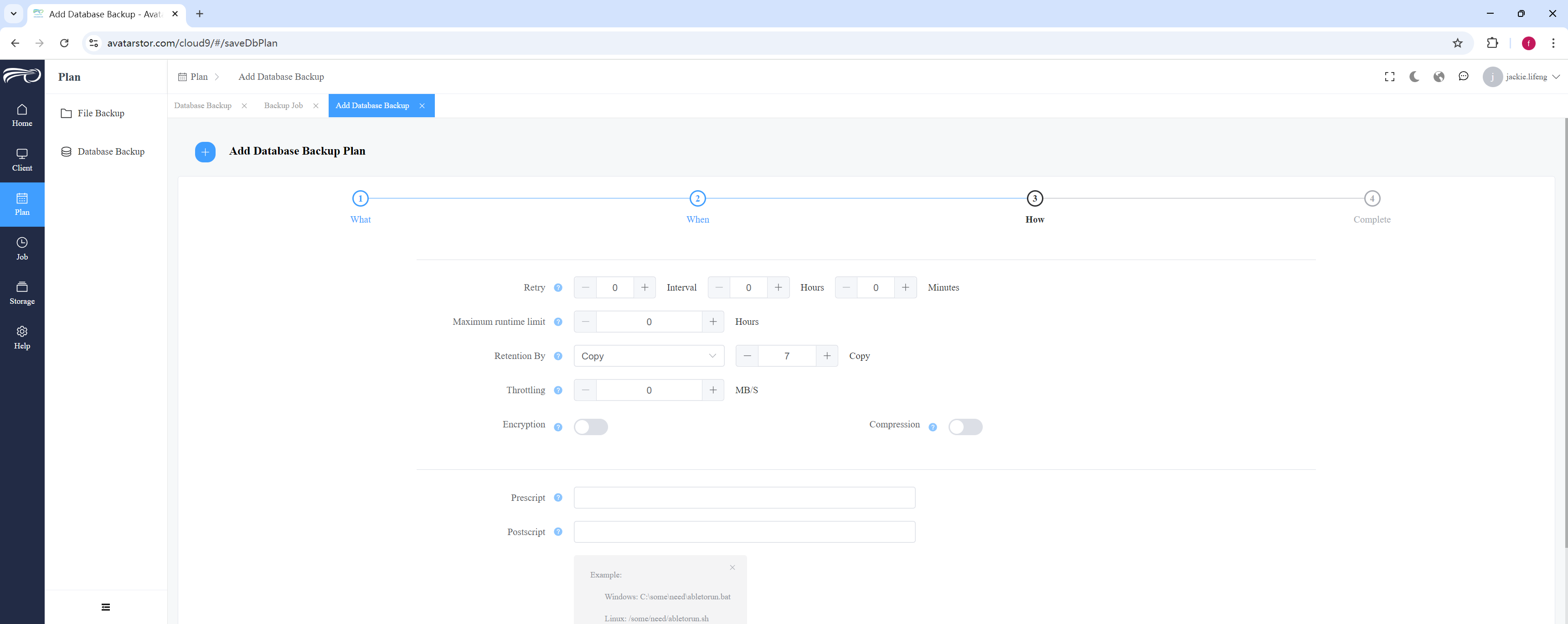The image size is (1568, 624).
Task: Click the fullscreen icon in header
Action: [x=1390, y=77]
